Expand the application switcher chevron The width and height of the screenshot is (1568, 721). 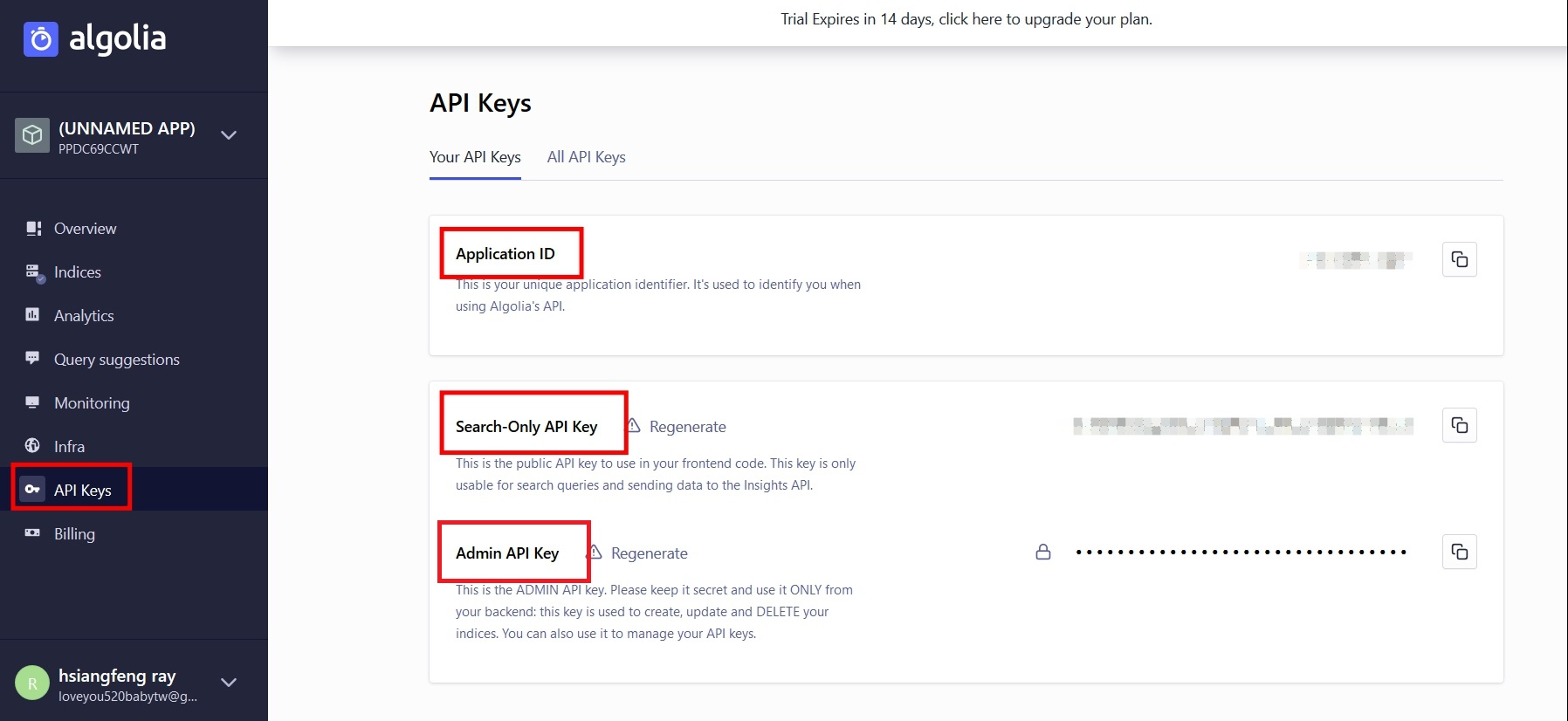pos(229,135)
